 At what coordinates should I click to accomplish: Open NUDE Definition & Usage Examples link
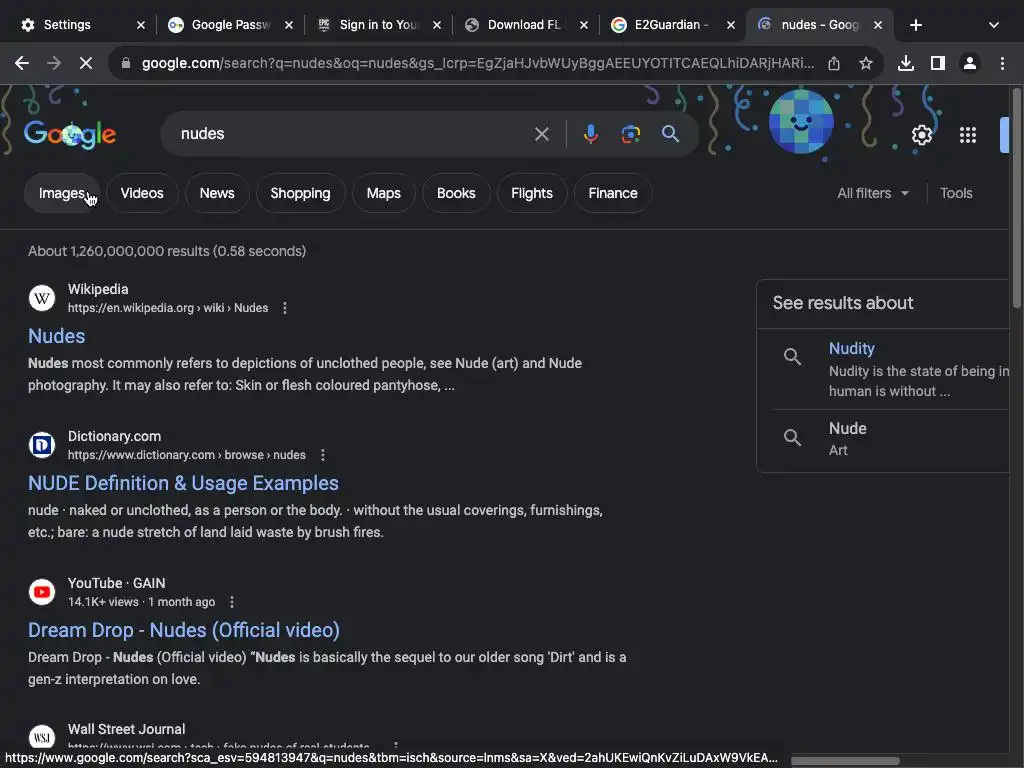(x=184, y=483)
